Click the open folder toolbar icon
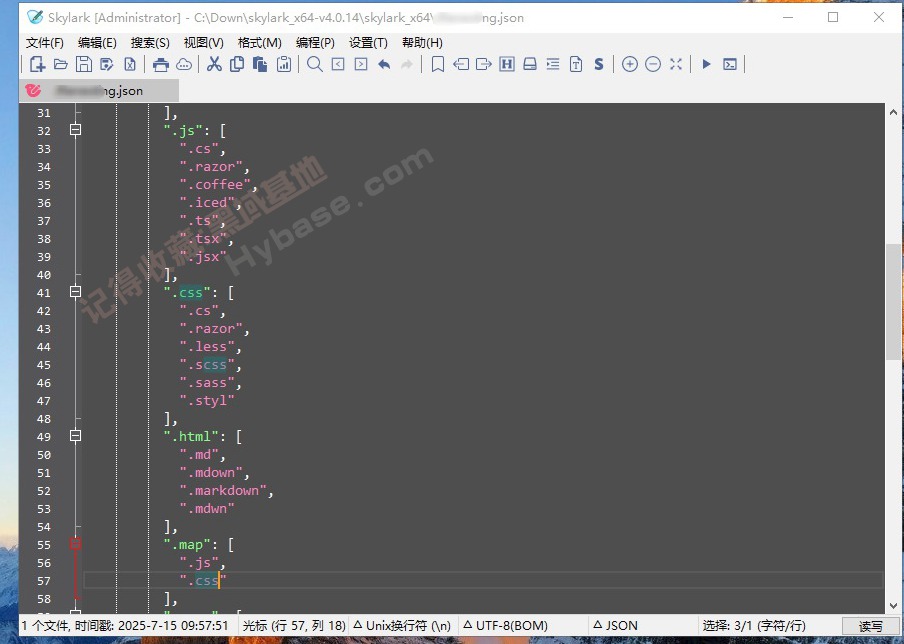The width and height of the screenshot is (904, 644). [61, 64]
